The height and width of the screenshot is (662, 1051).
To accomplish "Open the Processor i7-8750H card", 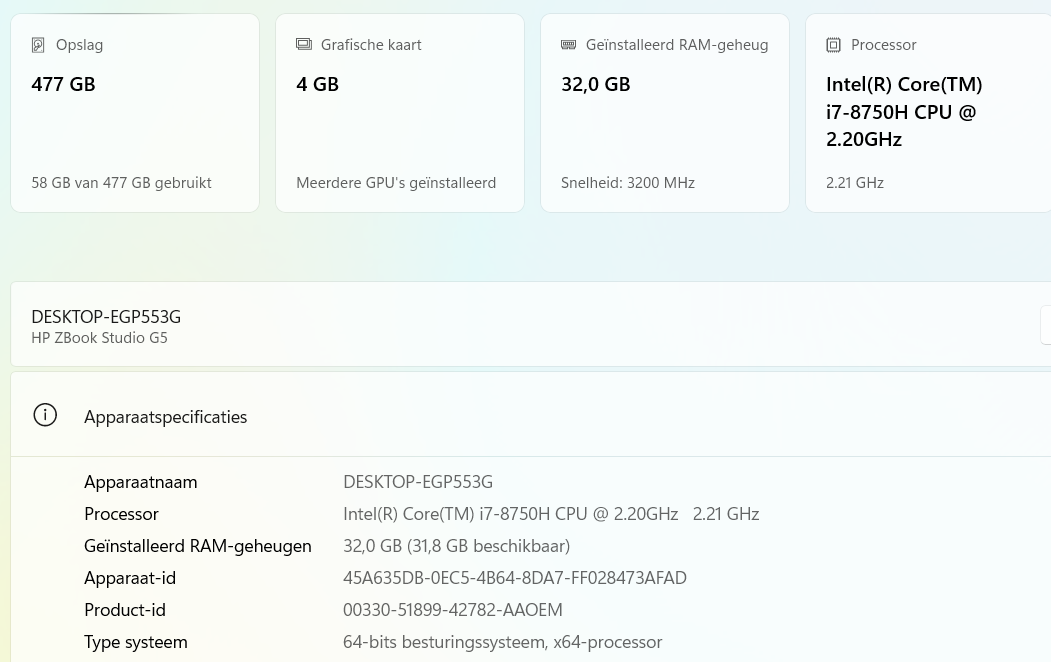I will pyautogui.click(x=928, y=113).
